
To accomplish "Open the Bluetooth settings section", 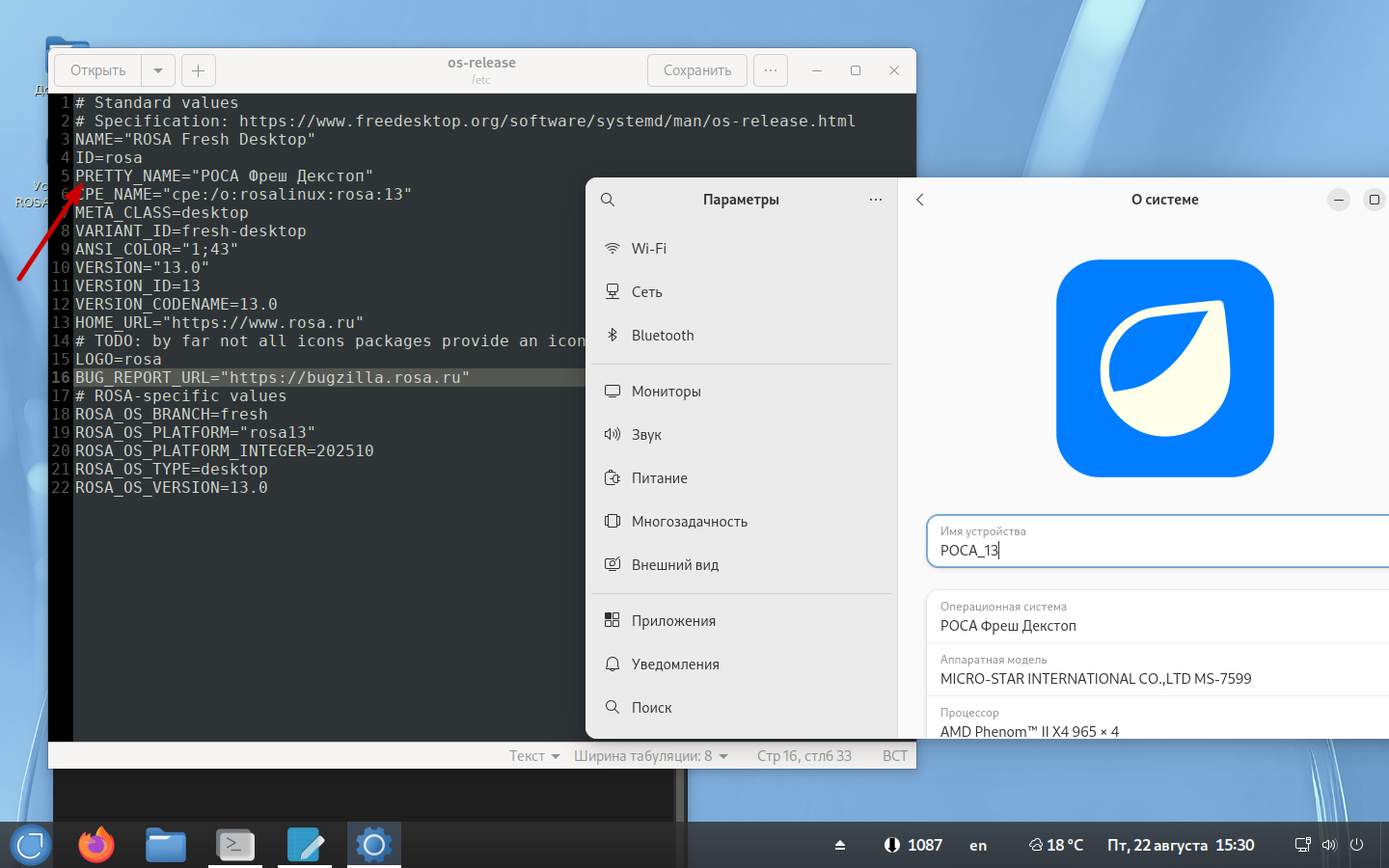I will (x=662, y=336).
